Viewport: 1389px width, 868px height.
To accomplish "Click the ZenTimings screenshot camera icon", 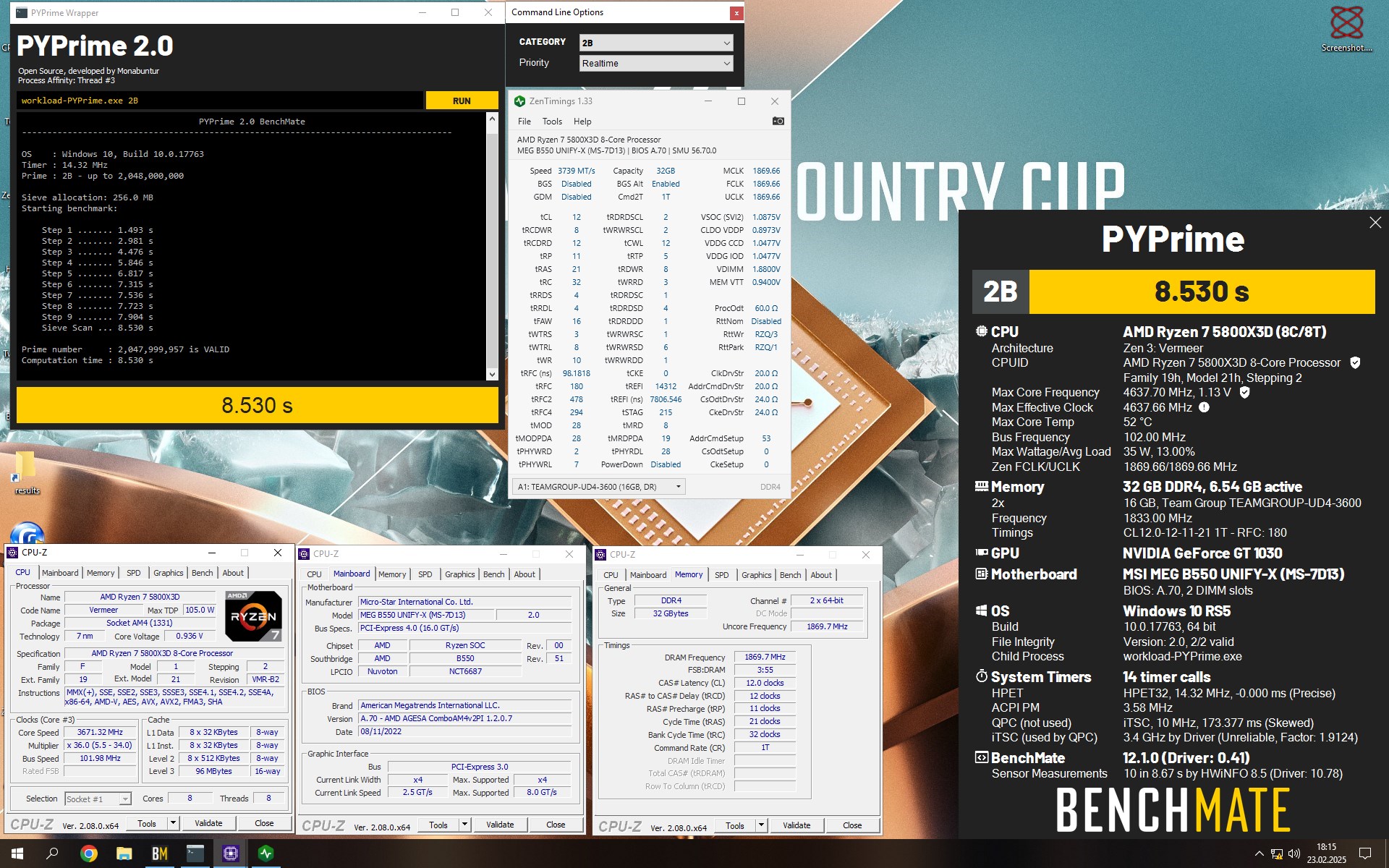I will (x=778, y=122).
